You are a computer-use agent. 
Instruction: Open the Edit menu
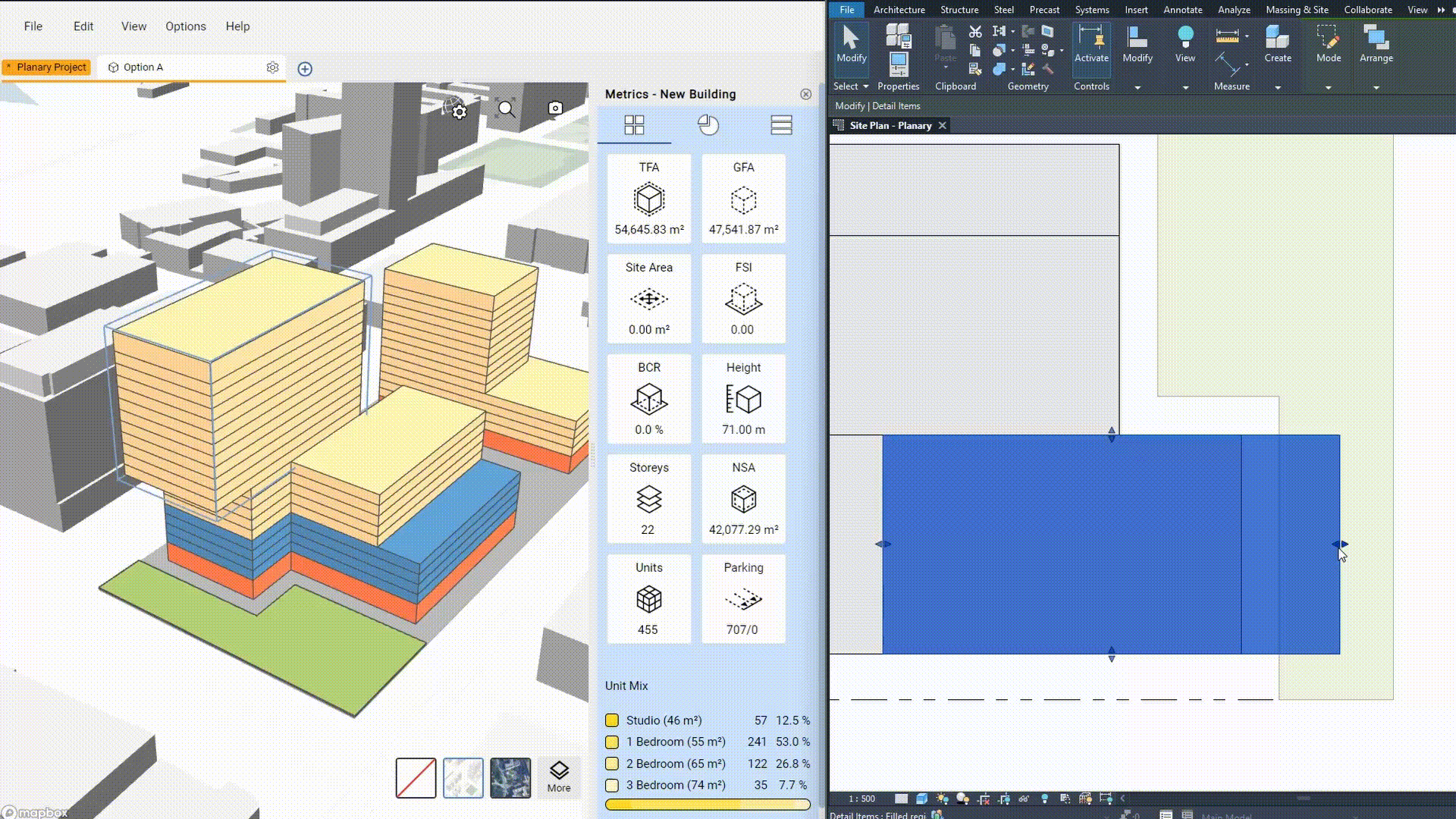coord(83,26)
